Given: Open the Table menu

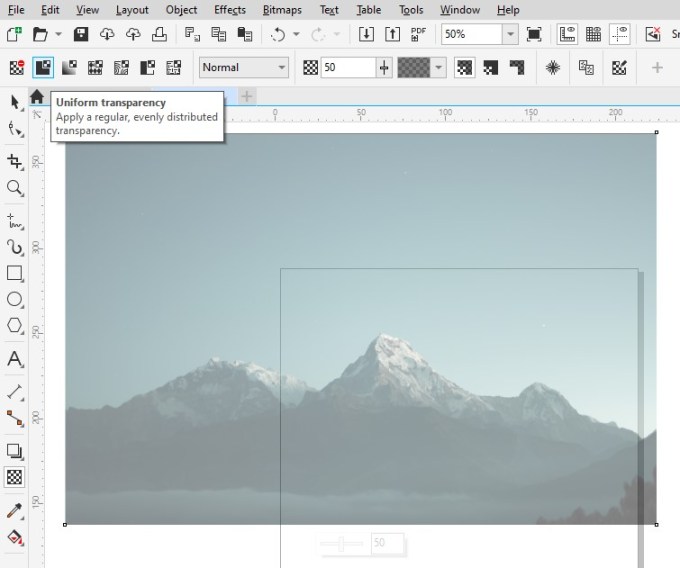Looking at the screenshot, I should tap(369, 10).
